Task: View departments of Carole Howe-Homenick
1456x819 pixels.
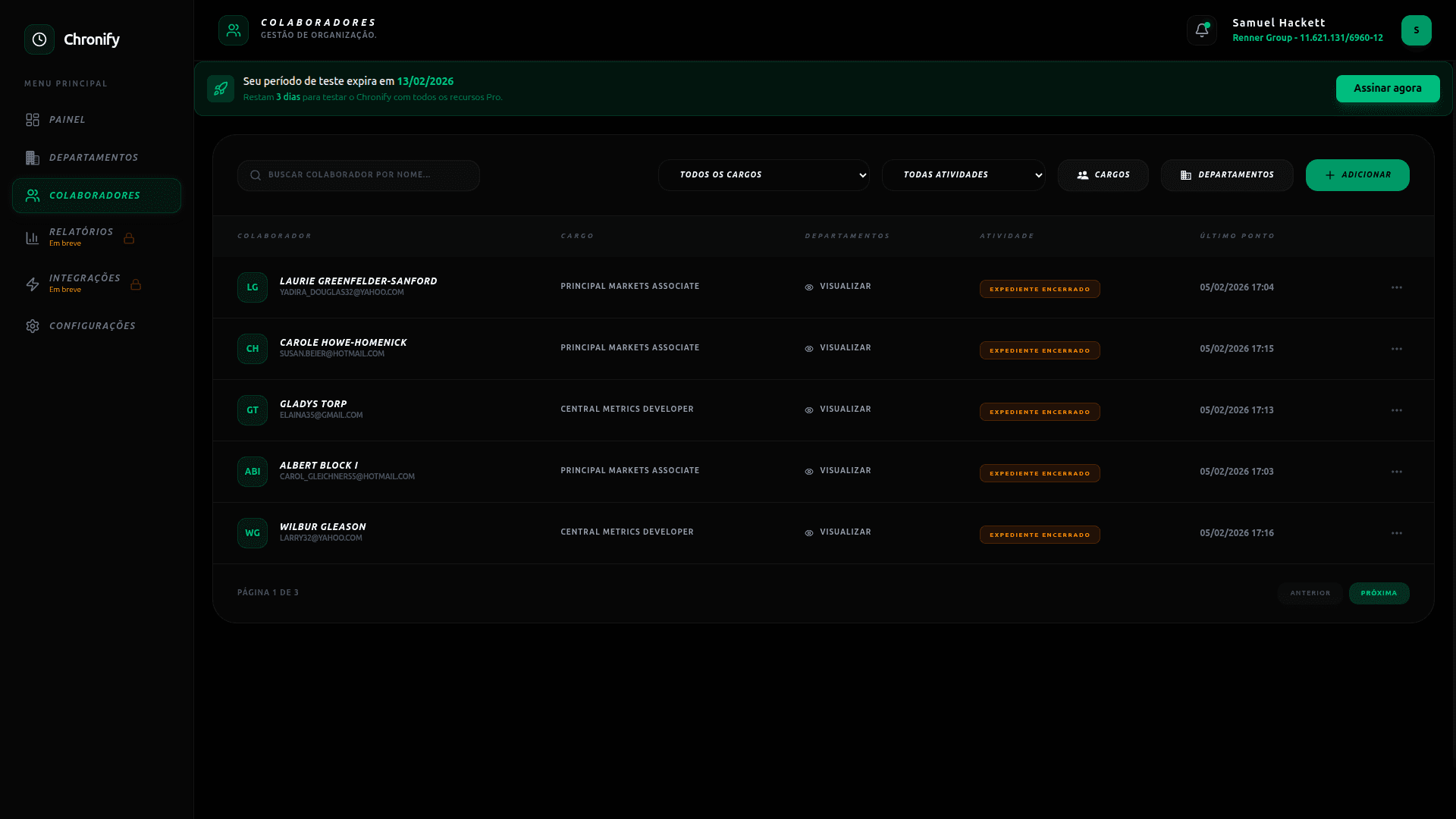Action: point(838,348)
